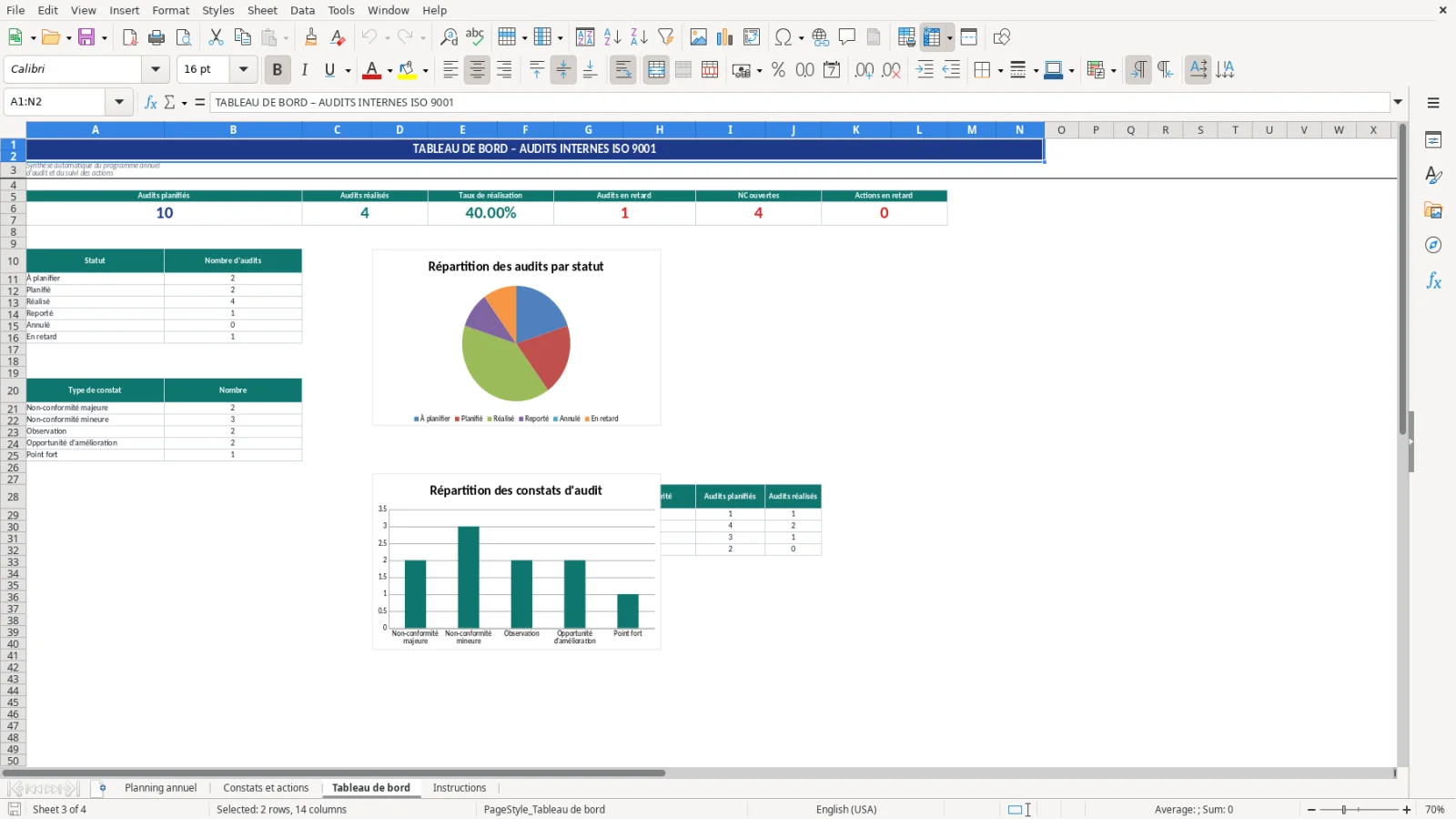Toggle underline formatting
1456x819 pixels.
coord(329,70)
